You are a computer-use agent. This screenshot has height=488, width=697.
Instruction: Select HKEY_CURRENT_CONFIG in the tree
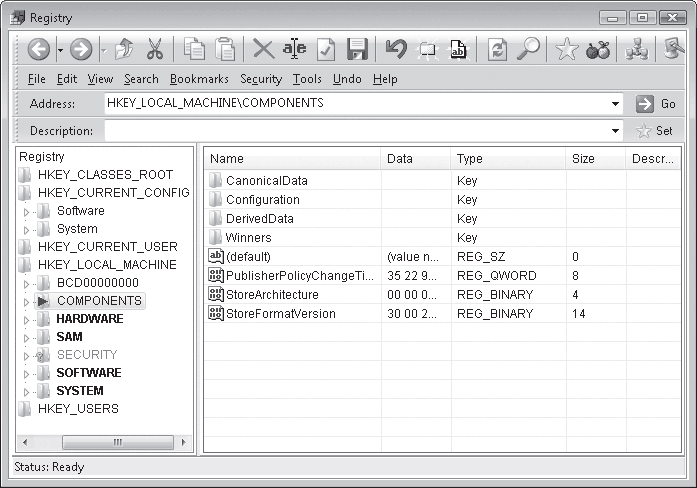click(114, 193)
